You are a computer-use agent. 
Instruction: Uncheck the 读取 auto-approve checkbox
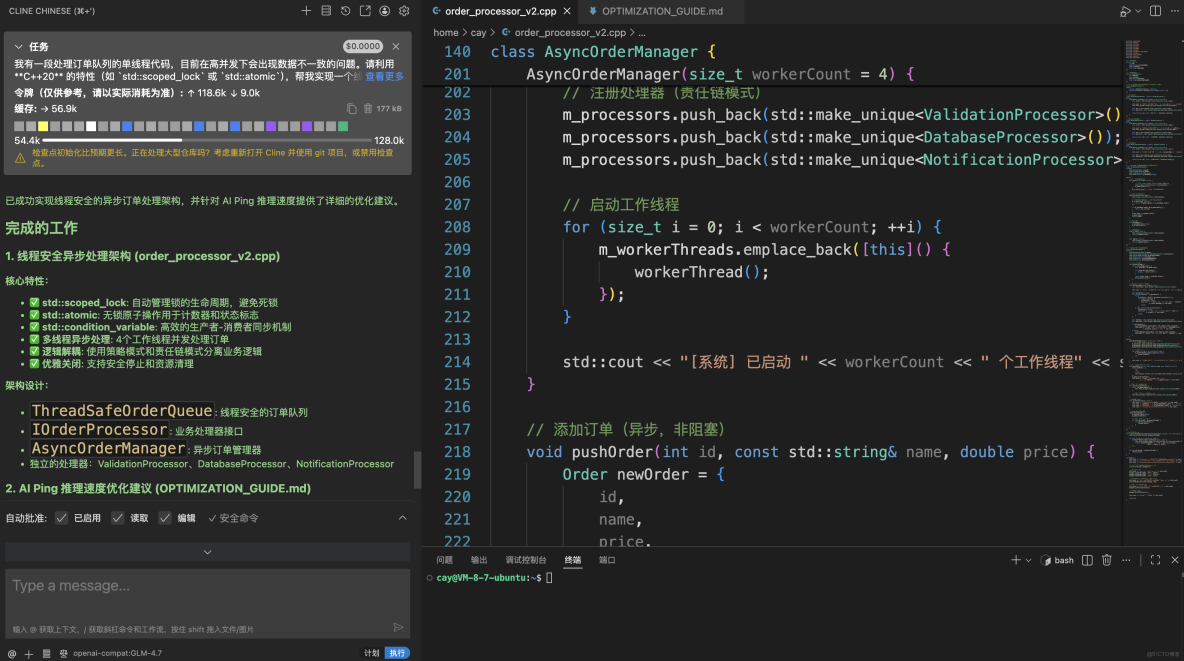pos(118,518)
